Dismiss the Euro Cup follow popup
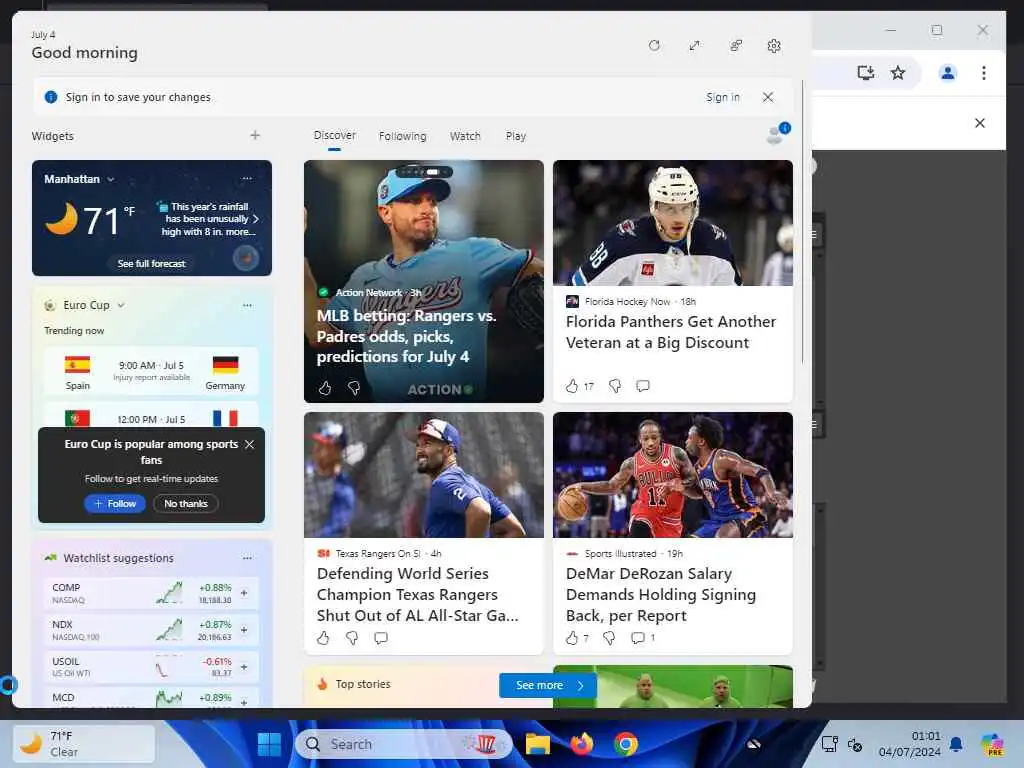Viewport: 1024px width, 768px height. 249,444
